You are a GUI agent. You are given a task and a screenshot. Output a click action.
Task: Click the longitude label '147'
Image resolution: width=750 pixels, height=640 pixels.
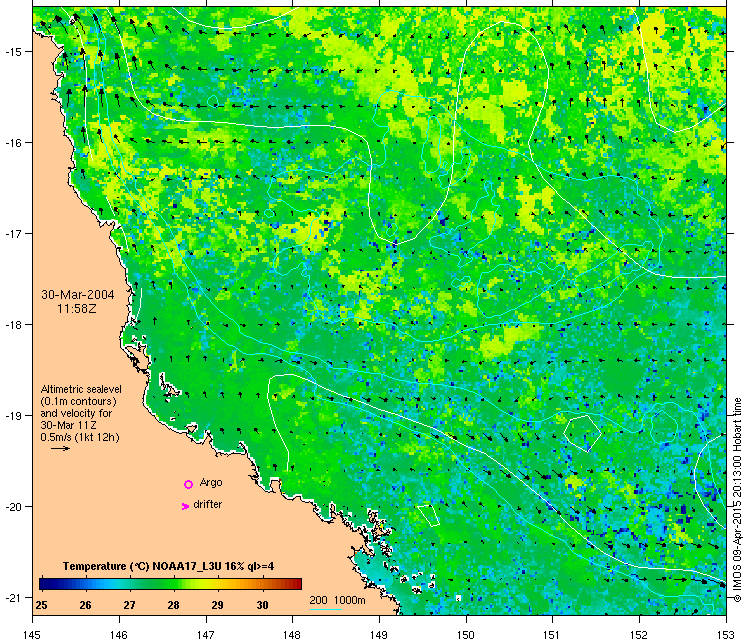point(206,635)
